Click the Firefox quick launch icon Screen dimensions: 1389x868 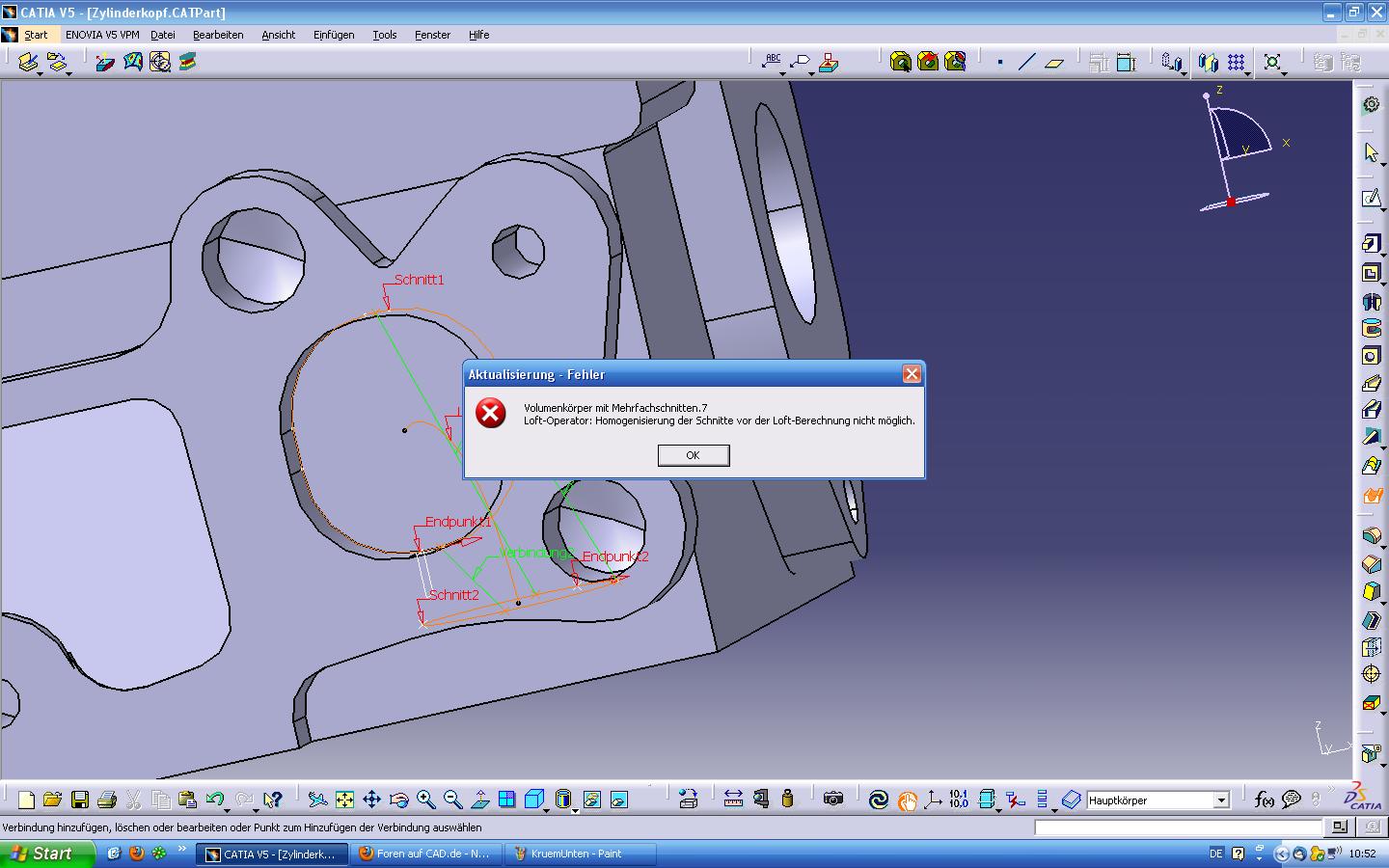(137, 854)
